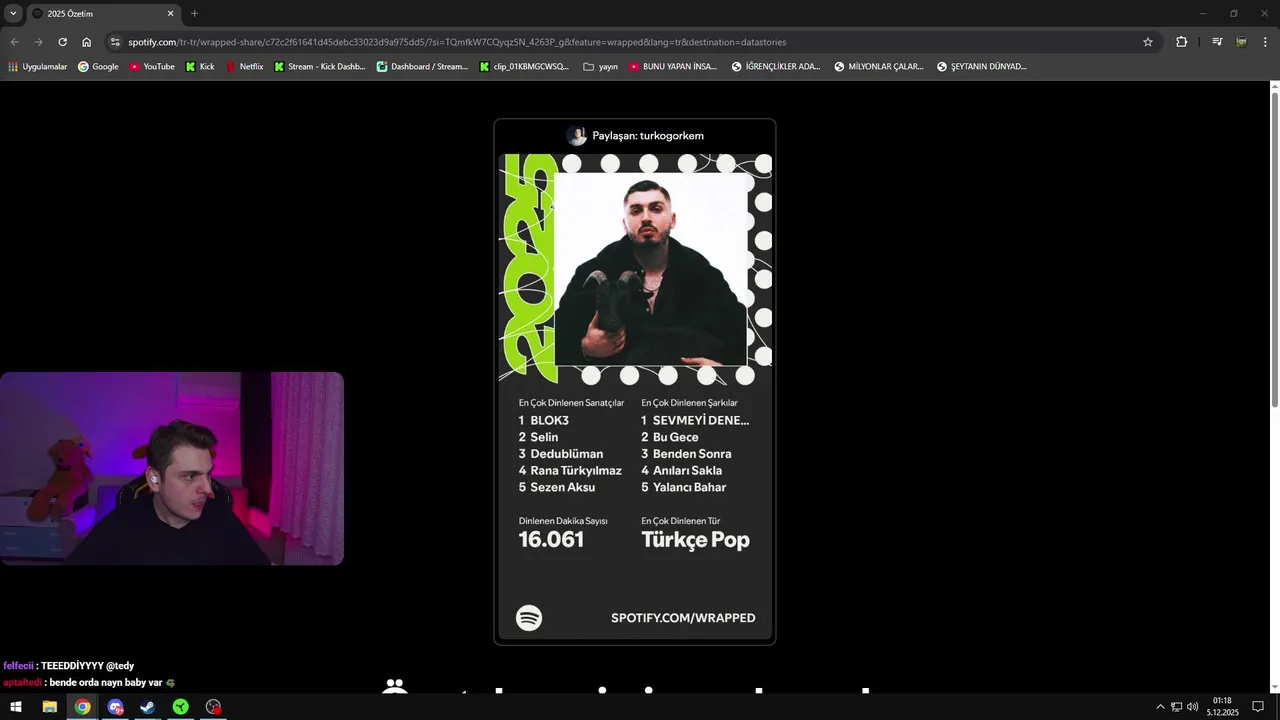Viewport: 1280px width, 720px height.
Task: Go forward in browser history
Action: (x=38, y=42)
